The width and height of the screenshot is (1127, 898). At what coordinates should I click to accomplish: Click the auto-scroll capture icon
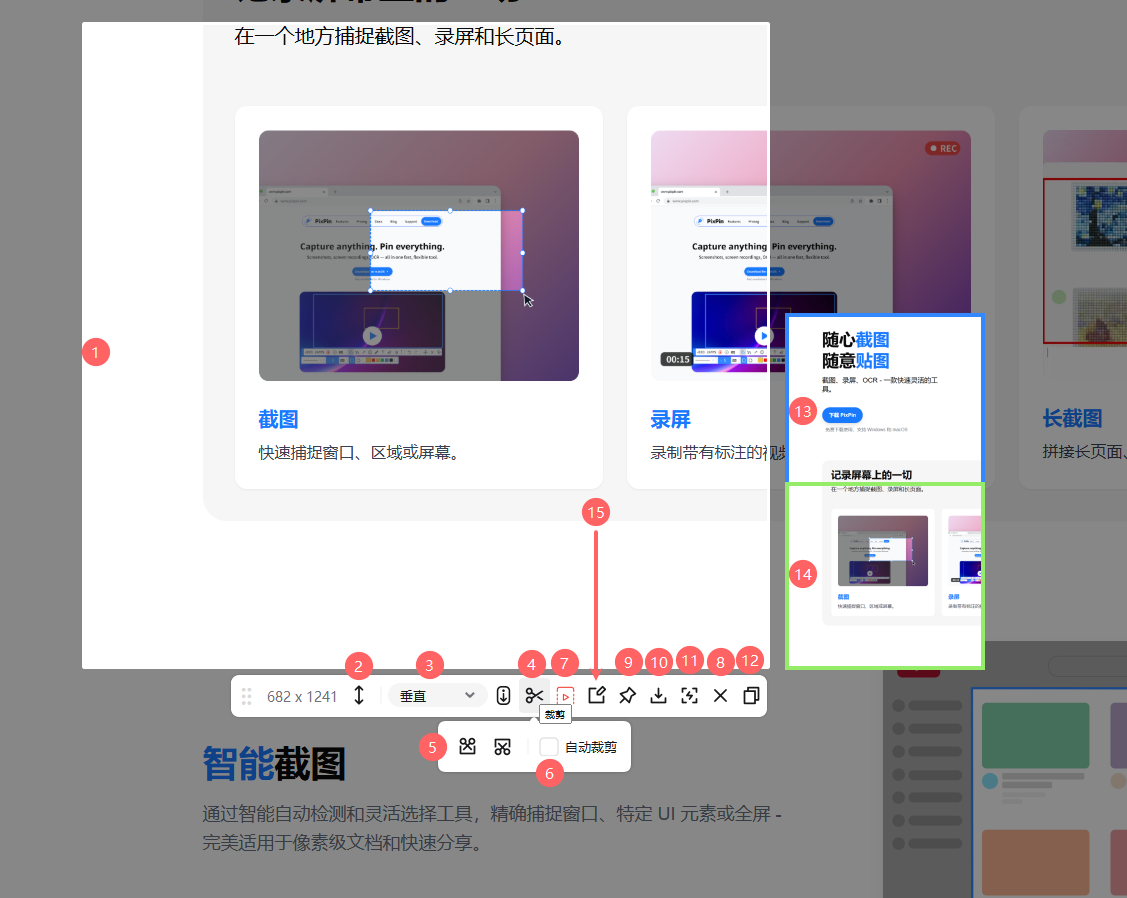(x=503, y=695)
